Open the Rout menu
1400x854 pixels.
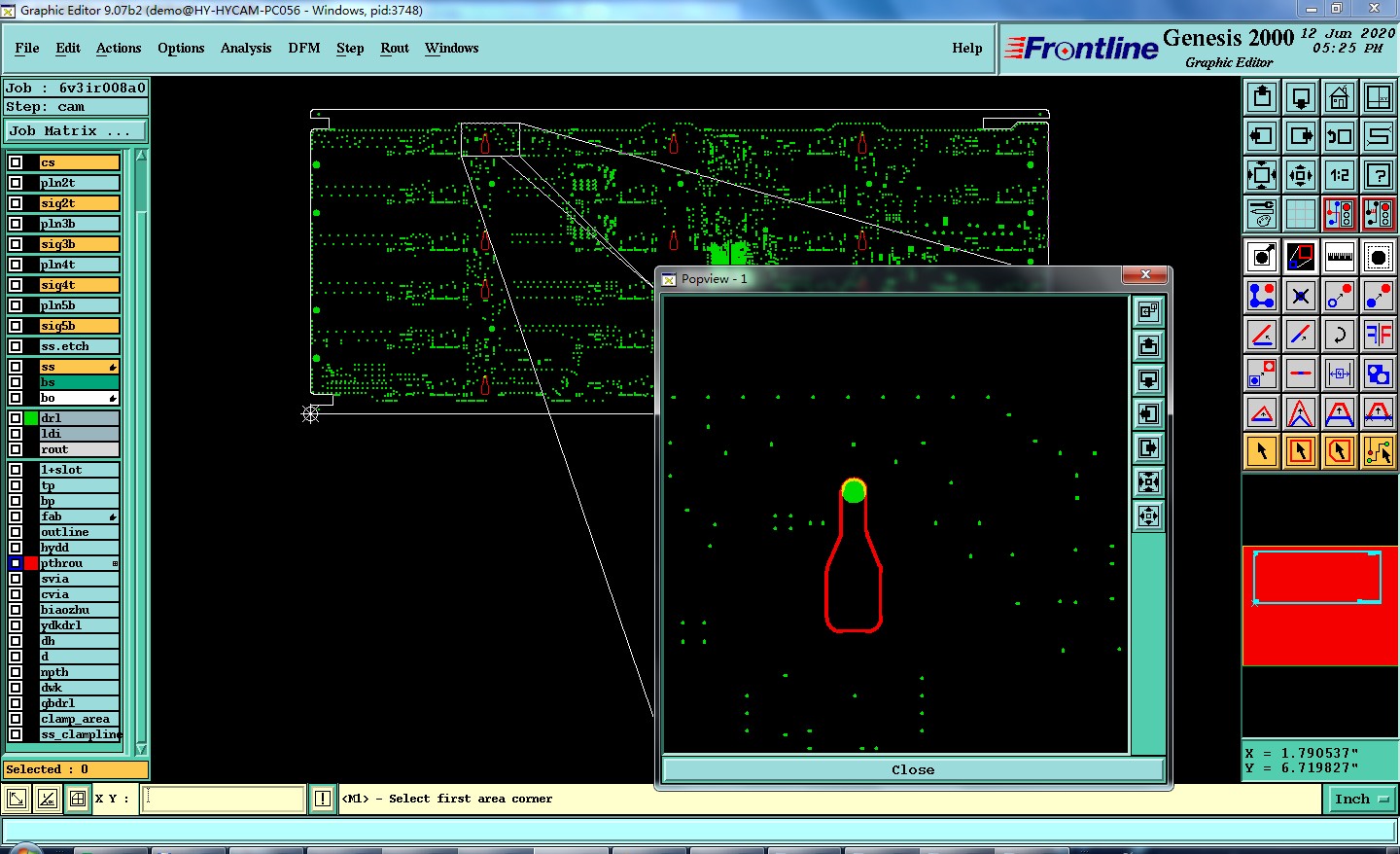(395, 48)
